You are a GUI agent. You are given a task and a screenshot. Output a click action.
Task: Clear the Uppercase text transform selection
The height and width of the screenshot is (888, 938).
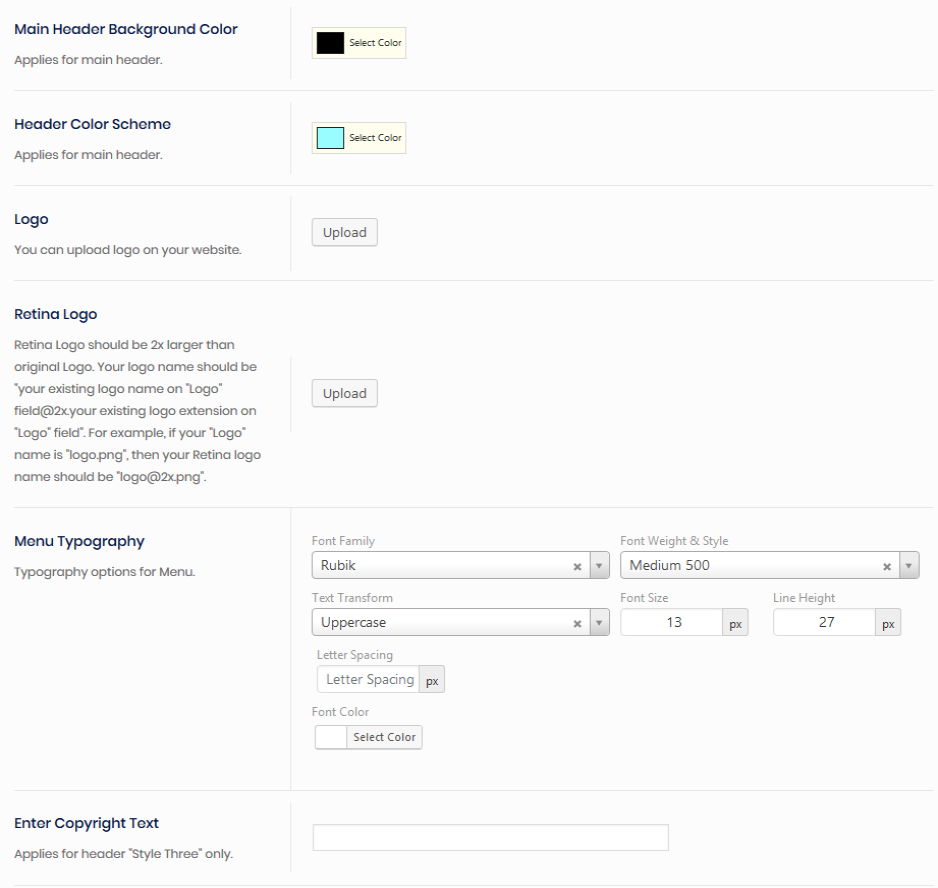(x=577, y=623)
